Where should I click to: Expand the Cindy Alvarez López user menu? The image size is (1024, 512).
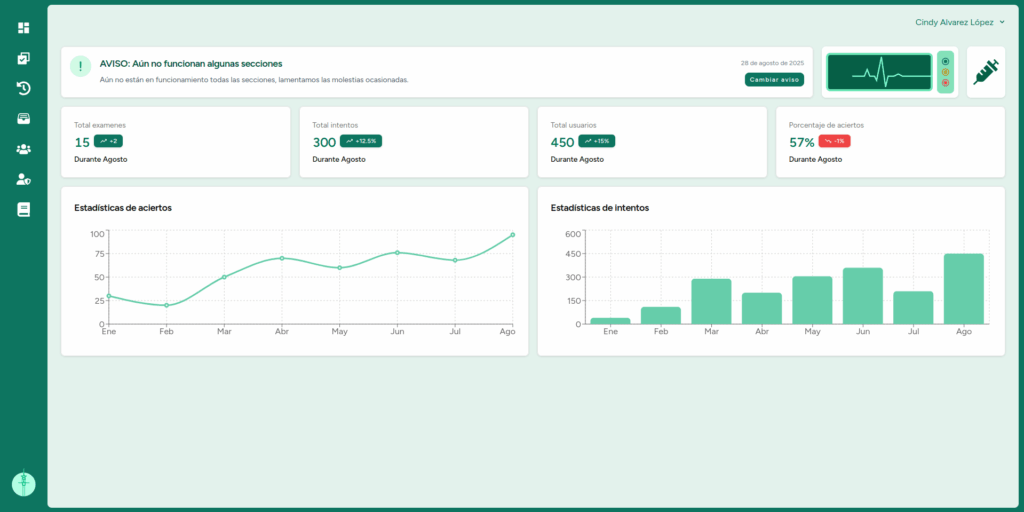click(x=960, y=22)
